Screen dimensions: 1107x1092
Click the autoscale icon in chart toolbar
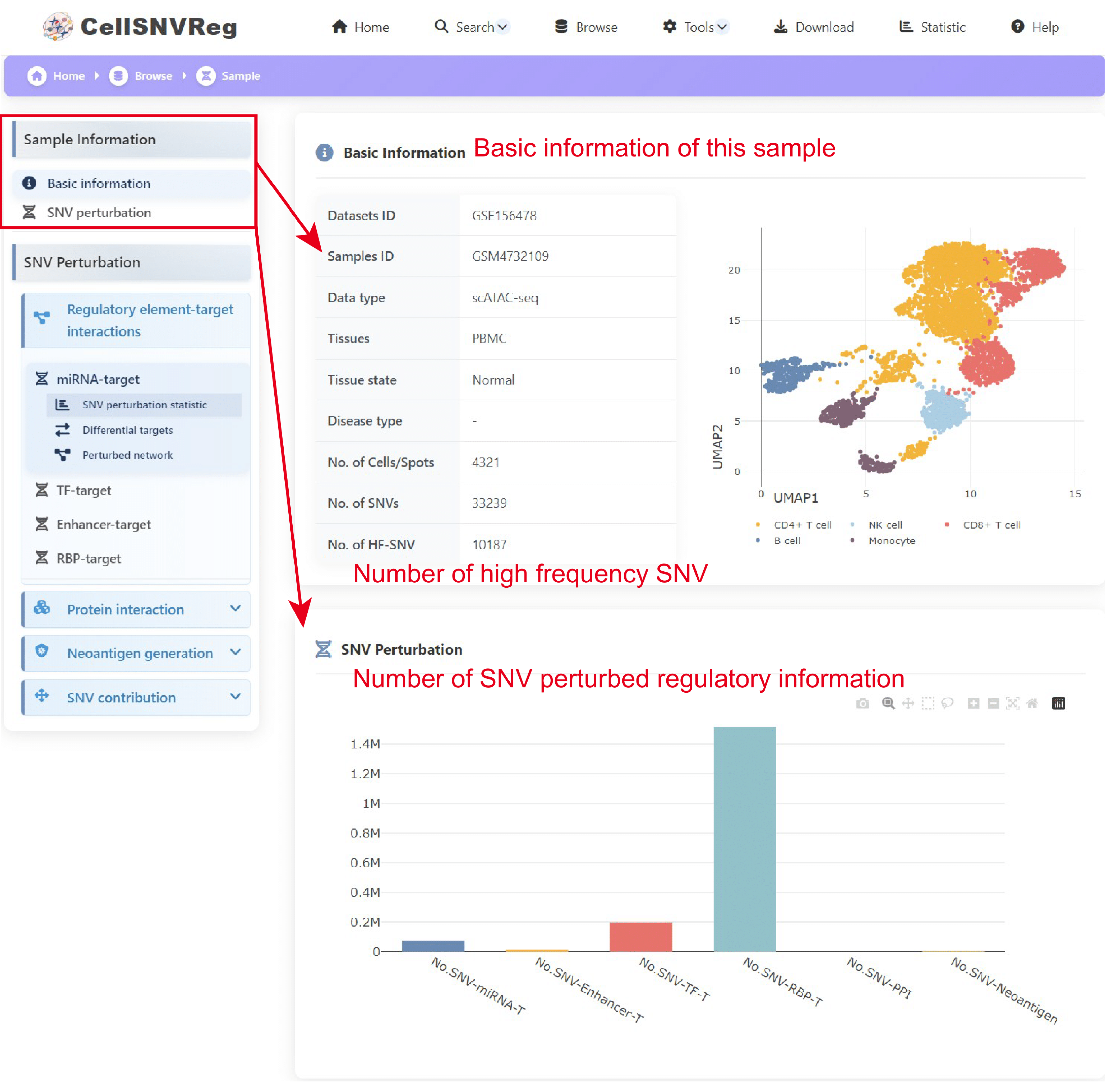pos(1012,704)
